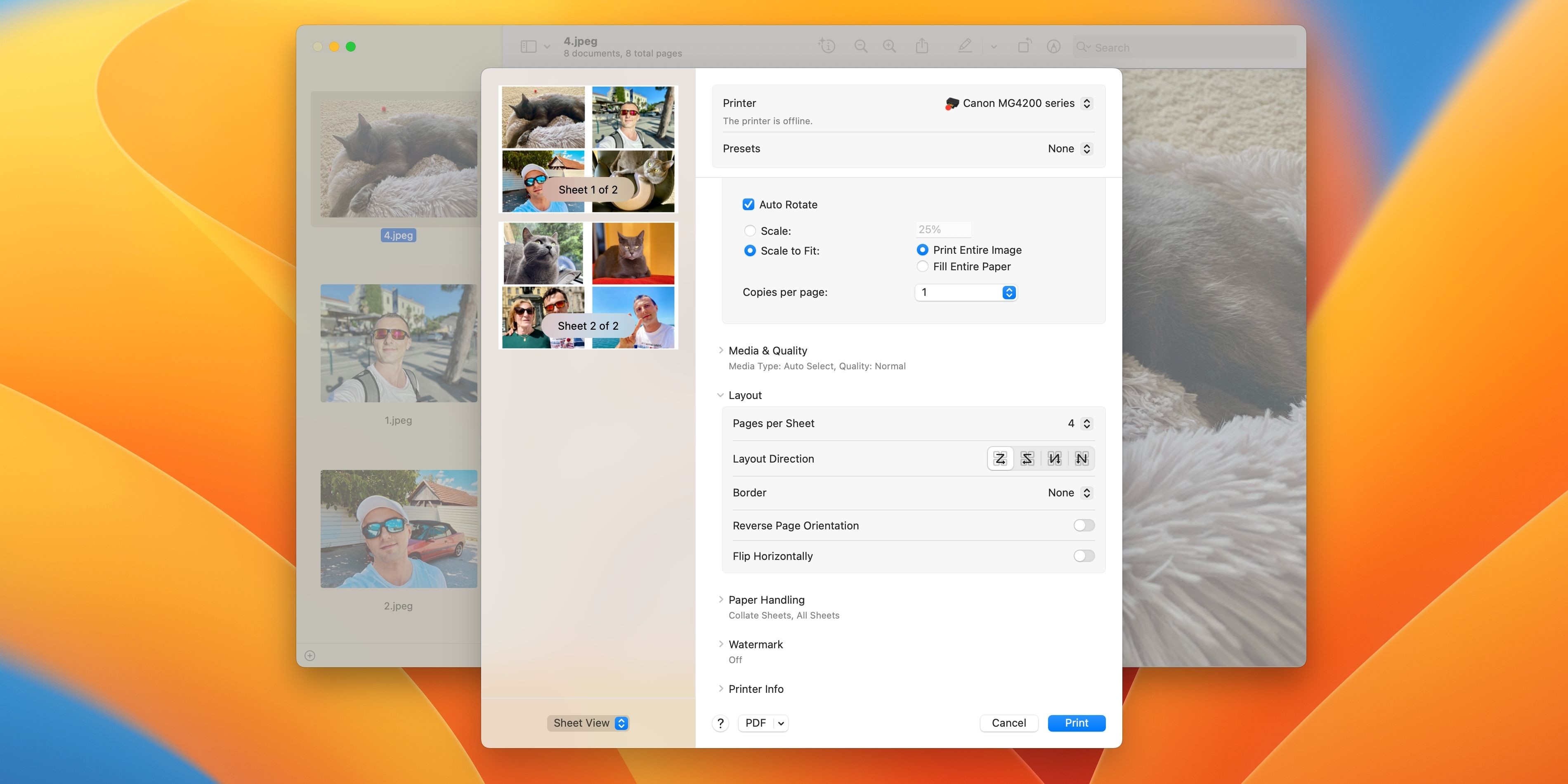Click the sidebar view toggle icon in Preview
This screenshot has height=784, width=1568.
click(528, 47)
